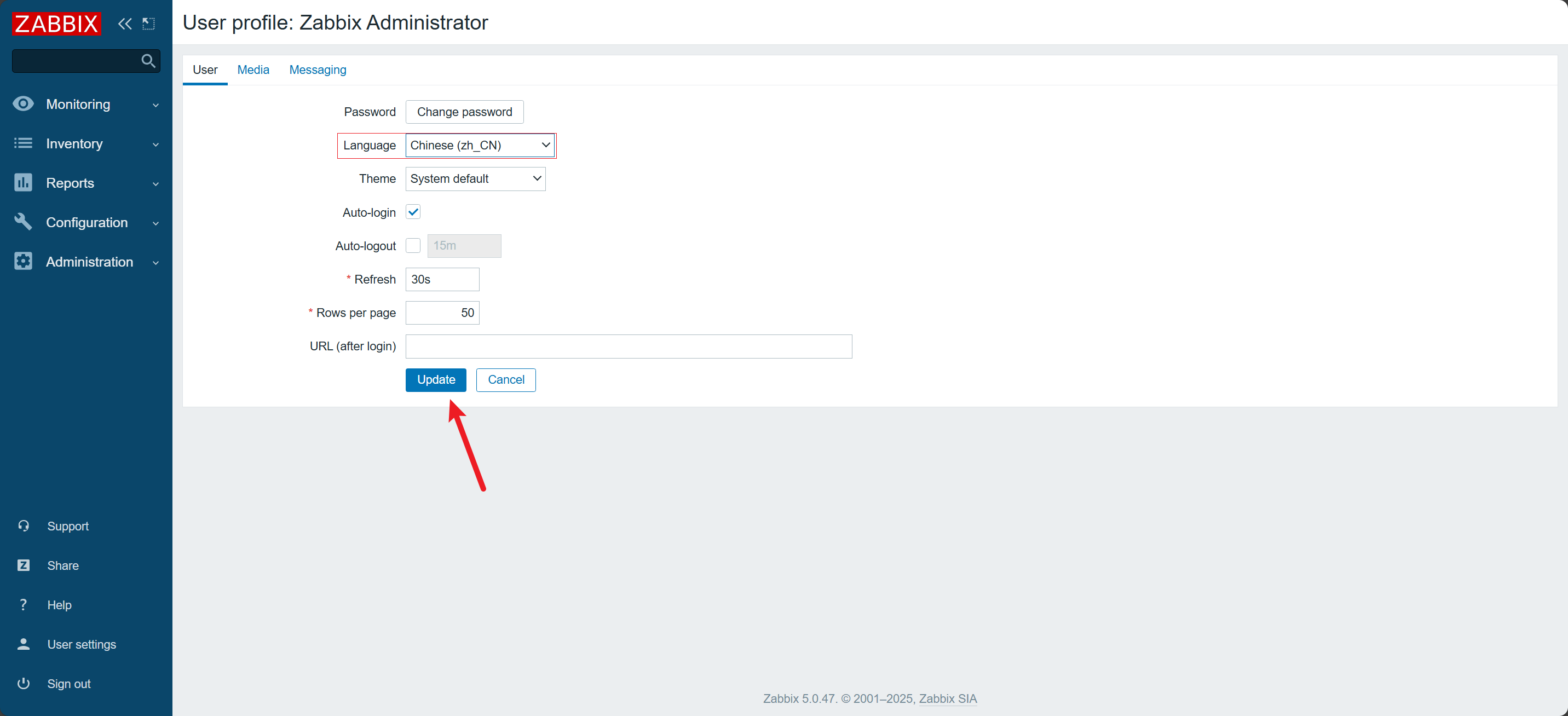This screenshot has height=716, width=1568.
Task: Click the Rows per page field
Action: [442, 313]
